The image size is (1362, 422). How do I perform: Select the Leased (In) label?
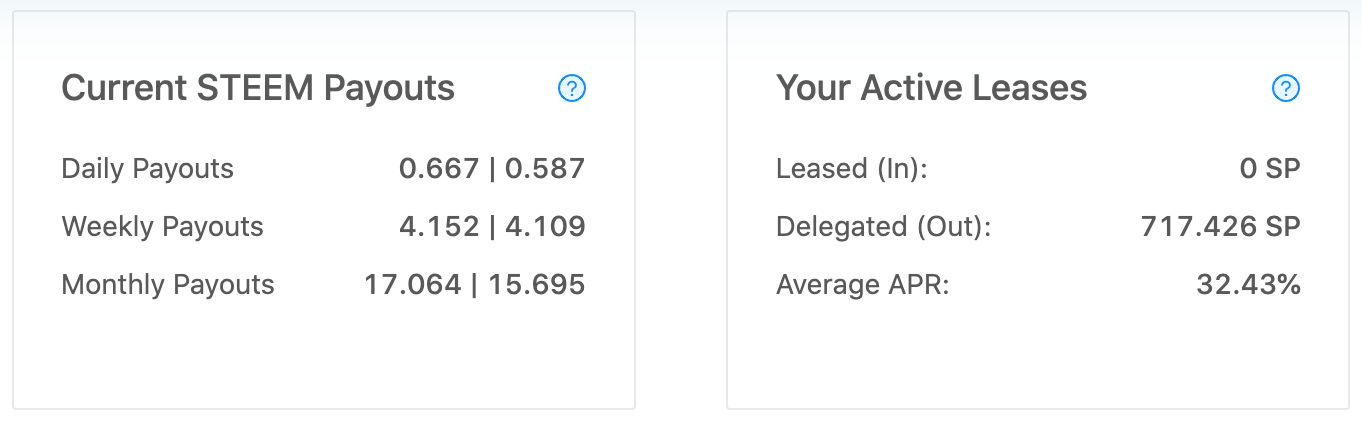[852, 169]
